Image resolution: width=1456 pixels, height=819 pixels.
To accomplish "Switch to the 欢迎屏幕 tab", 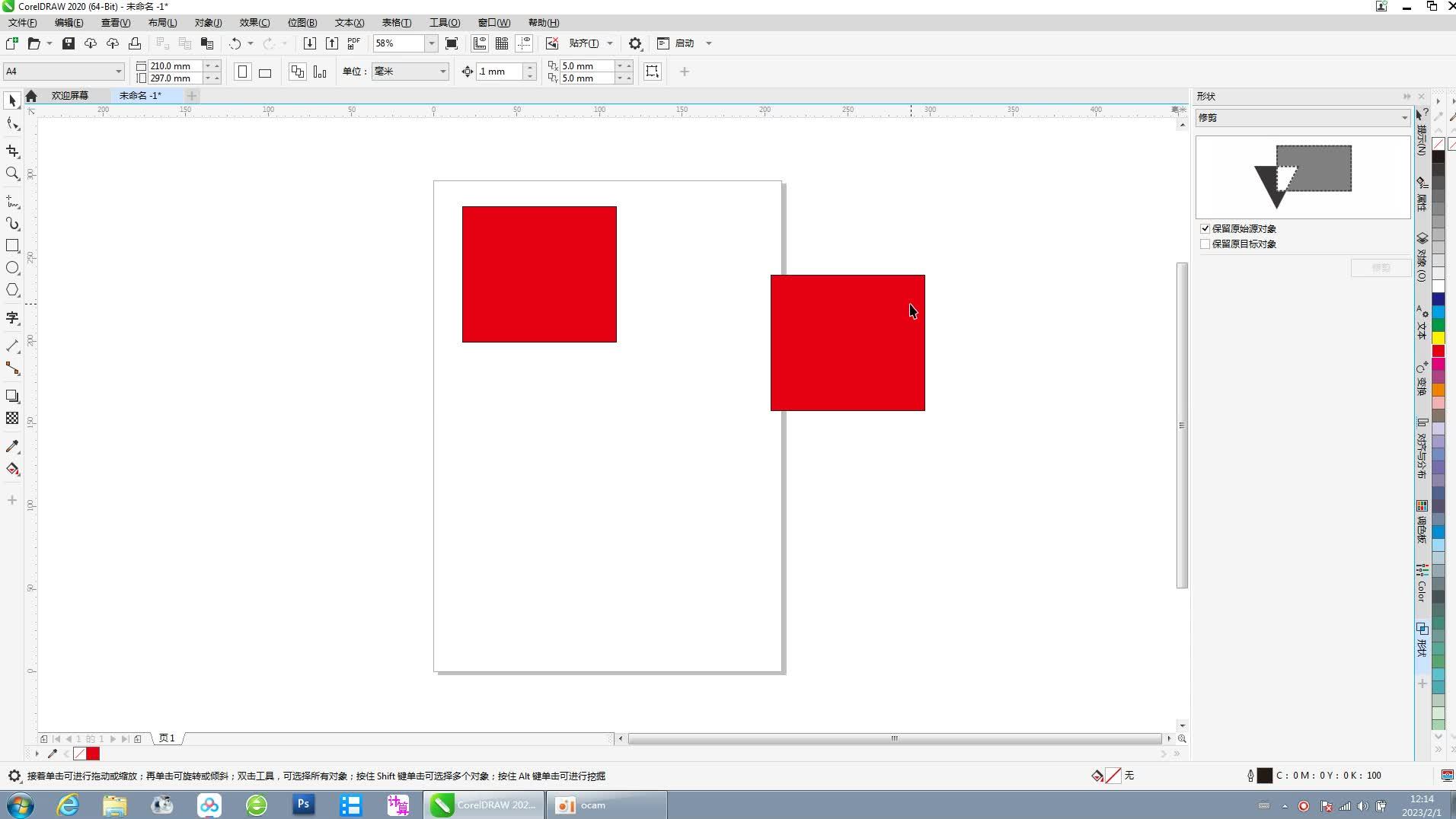I will click(x=69, y=95).
